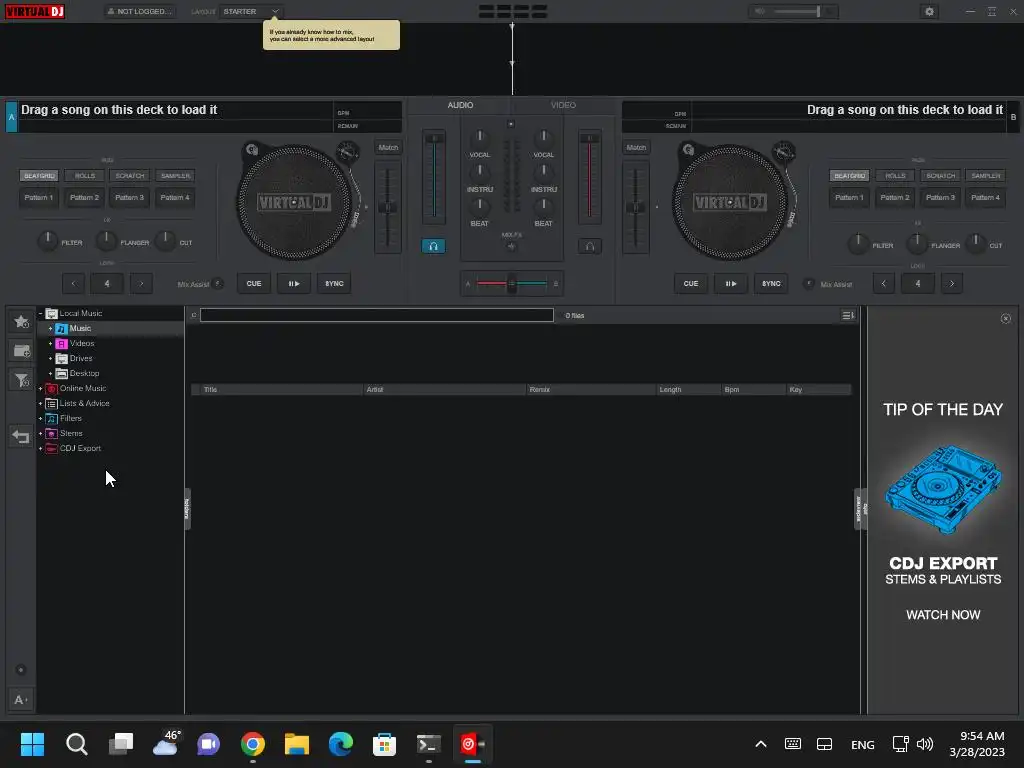Click the Stems folder icon

click(x=52, y=434)
